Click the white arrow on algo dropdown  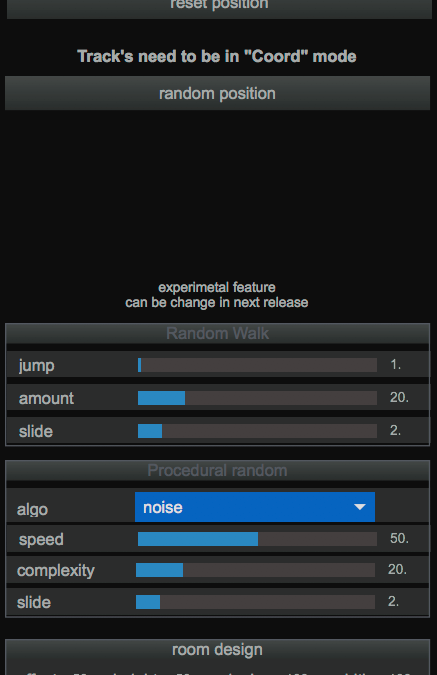[360, 507]
